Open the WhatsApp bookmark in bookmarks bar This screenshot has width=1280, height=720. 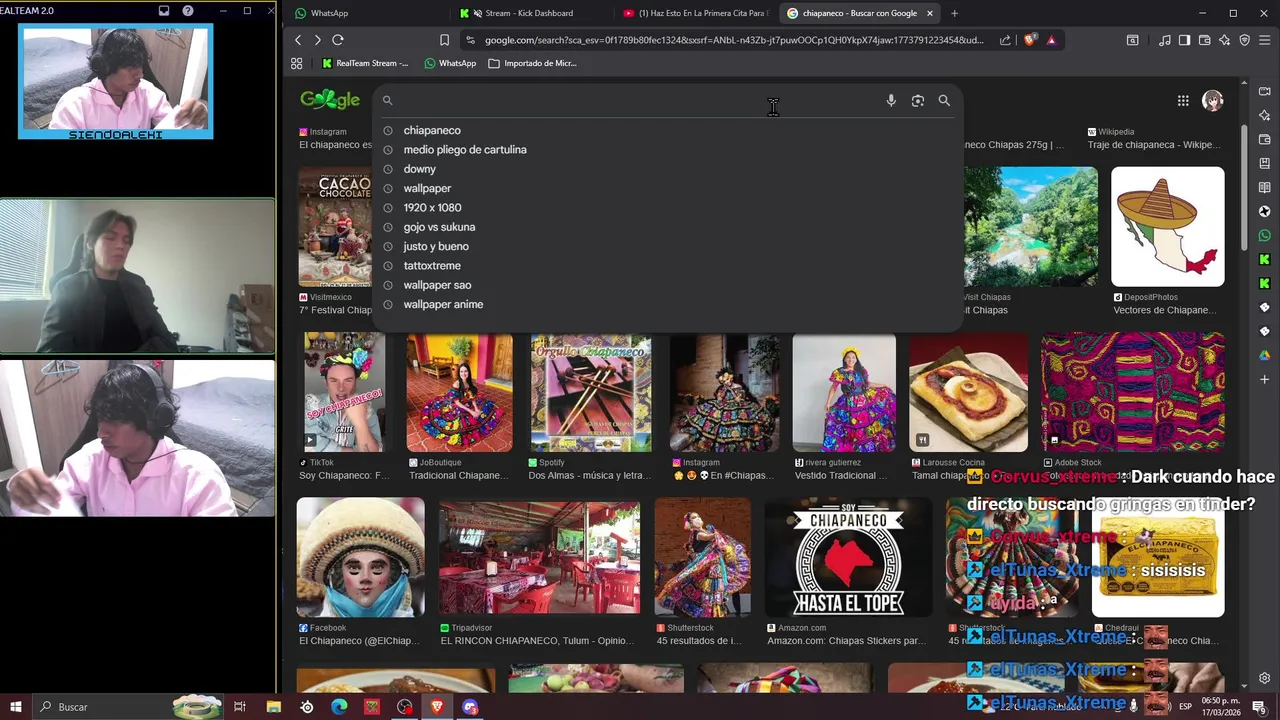[450, 63]
